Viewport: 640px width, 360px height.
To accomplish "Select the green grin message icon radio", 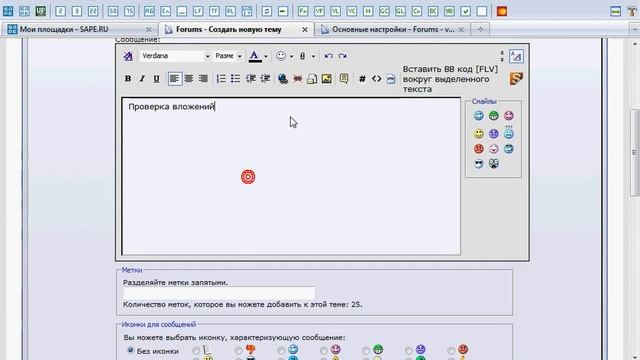I will click(x=366, y=351).
